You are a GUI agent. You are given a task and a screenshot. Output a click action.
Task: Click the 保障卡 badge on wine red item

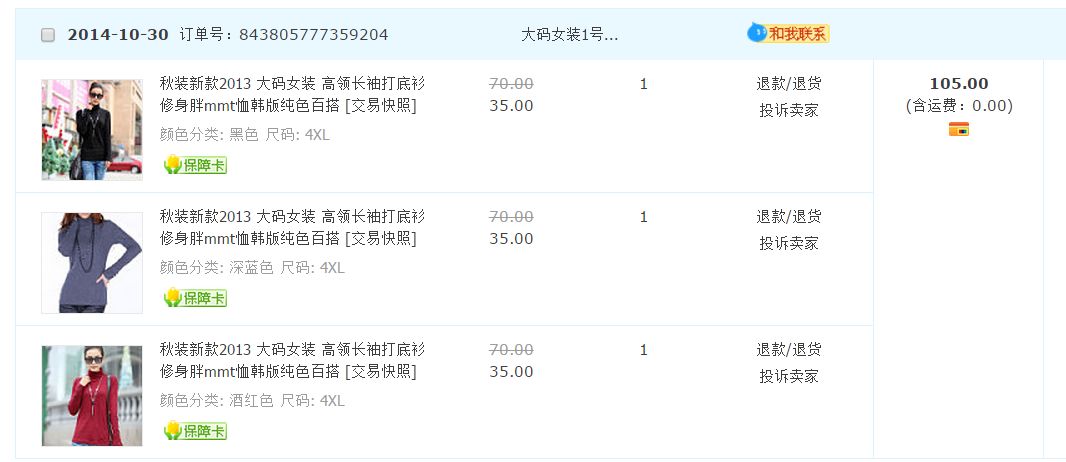pos(196,431)
